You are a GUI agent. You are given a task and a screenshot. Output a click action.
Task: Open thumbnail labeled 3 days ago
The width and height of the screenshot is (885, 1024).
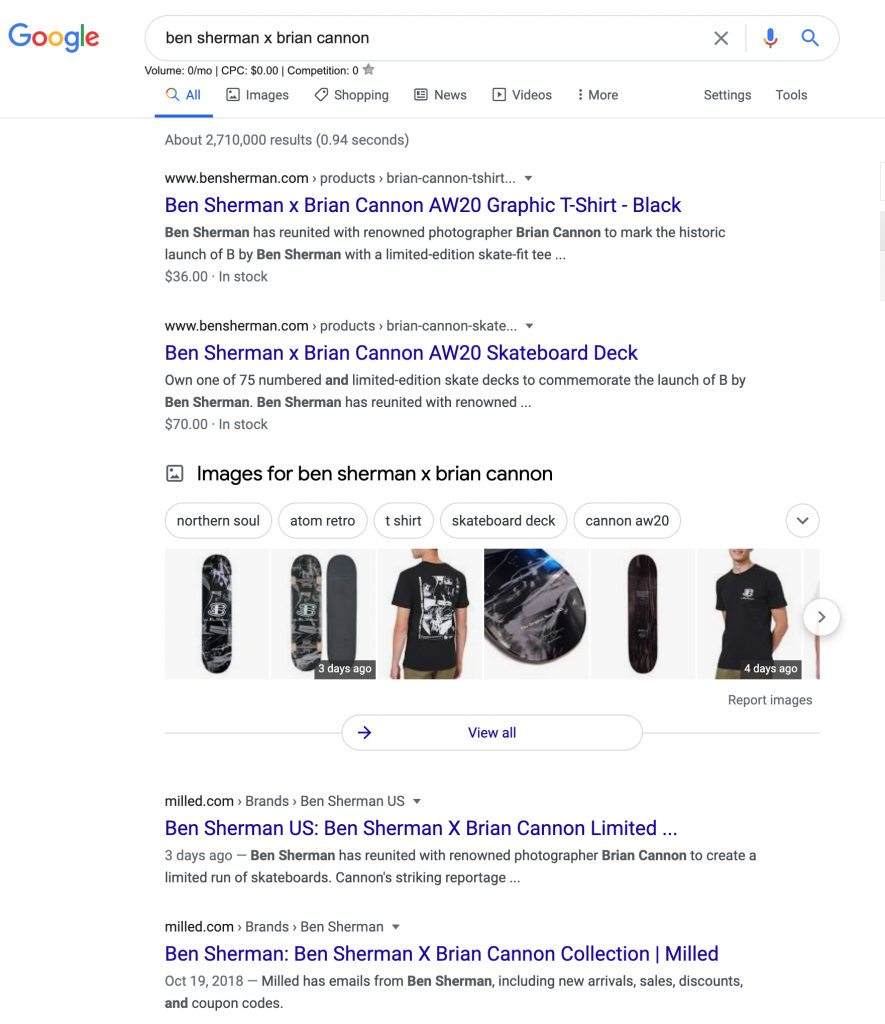tap(323, 614)
